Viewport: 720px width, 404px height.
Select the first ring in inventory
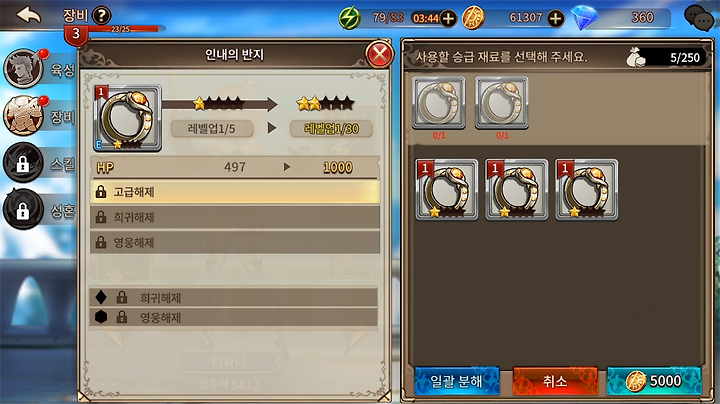point(447,190)
